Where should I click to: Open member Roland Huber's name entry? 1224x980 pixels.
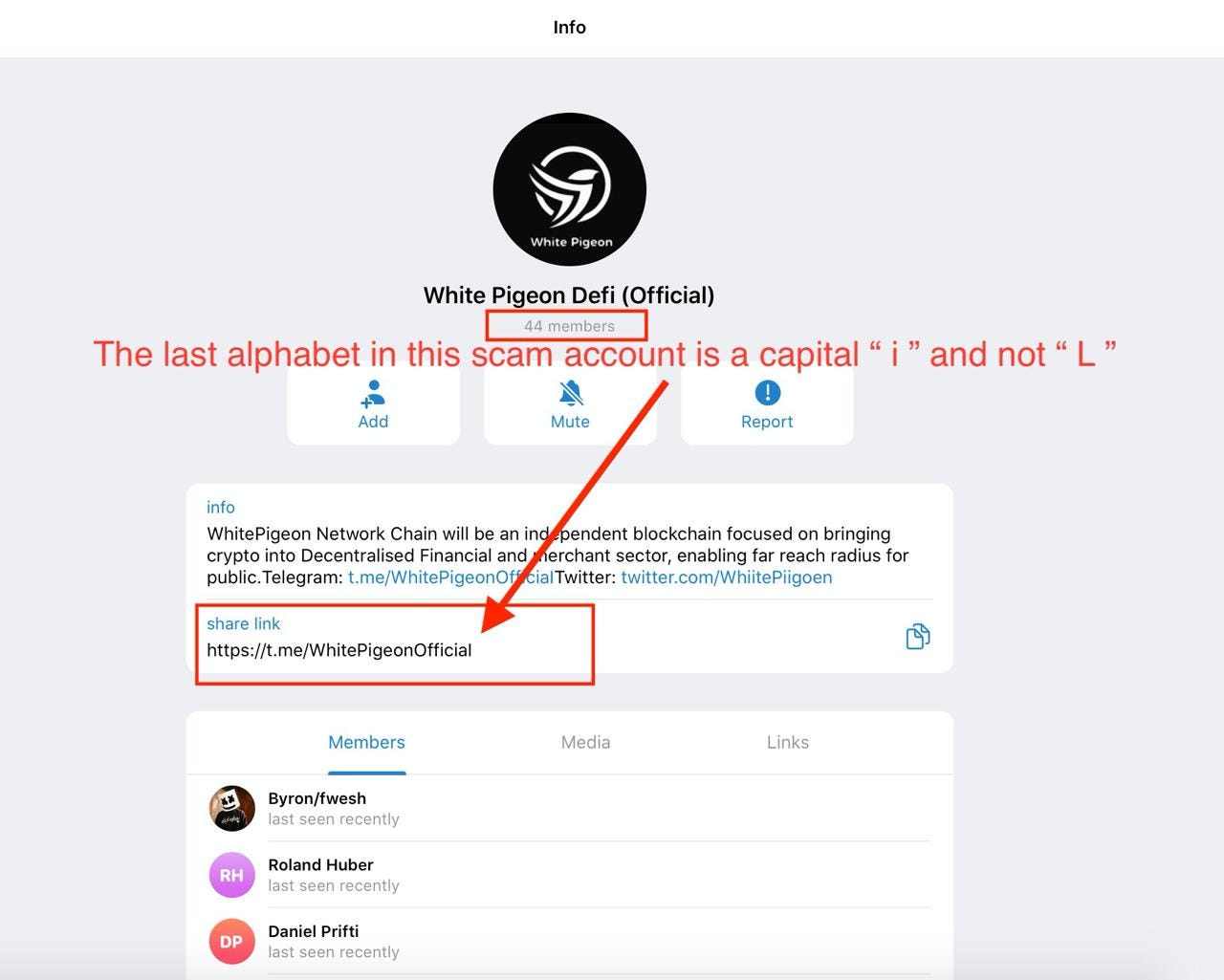click(320, 864)
